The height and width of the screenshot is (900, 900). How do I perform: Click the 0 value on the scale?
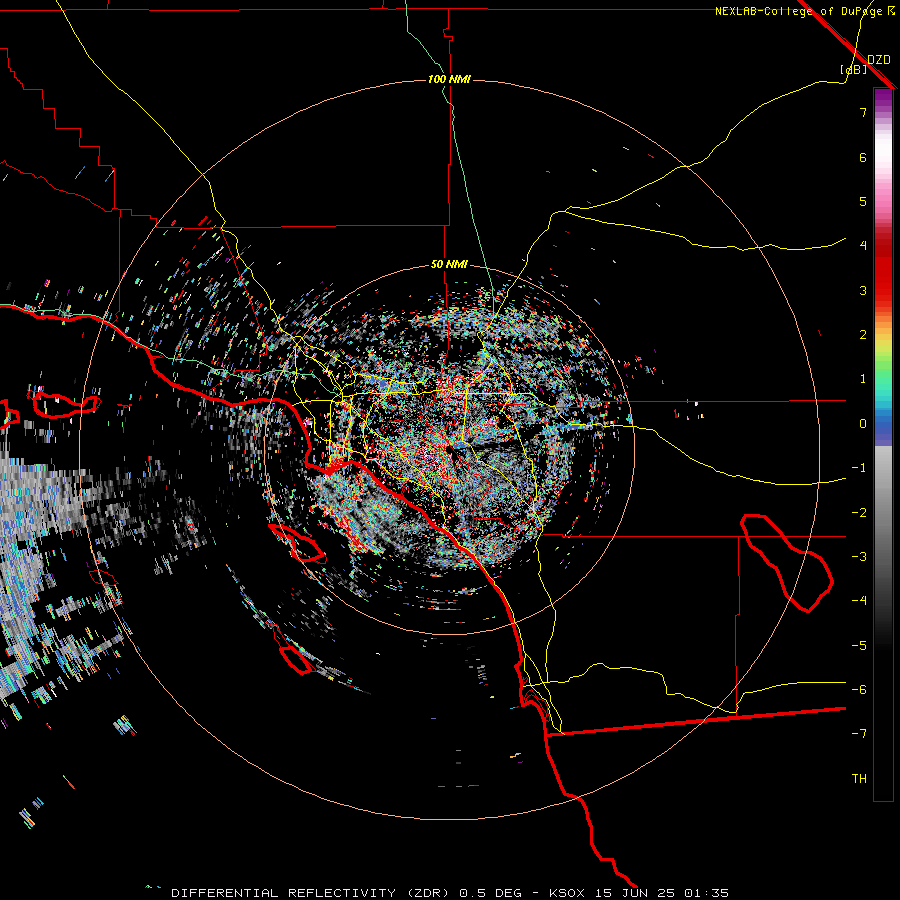[x=863, y=424]
